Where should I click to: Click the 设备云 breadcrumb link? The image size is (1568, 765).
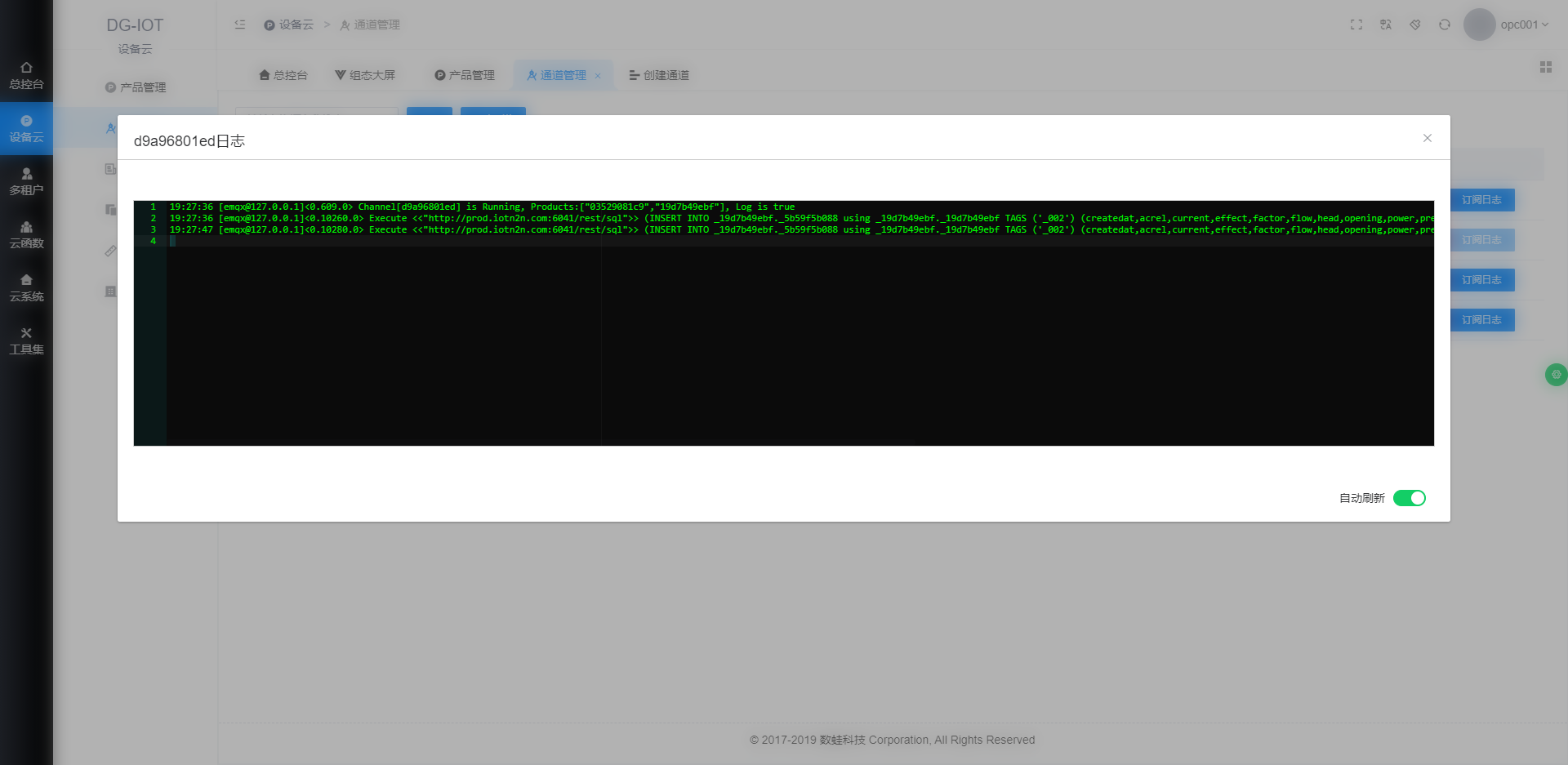click(x=289, y=24)
